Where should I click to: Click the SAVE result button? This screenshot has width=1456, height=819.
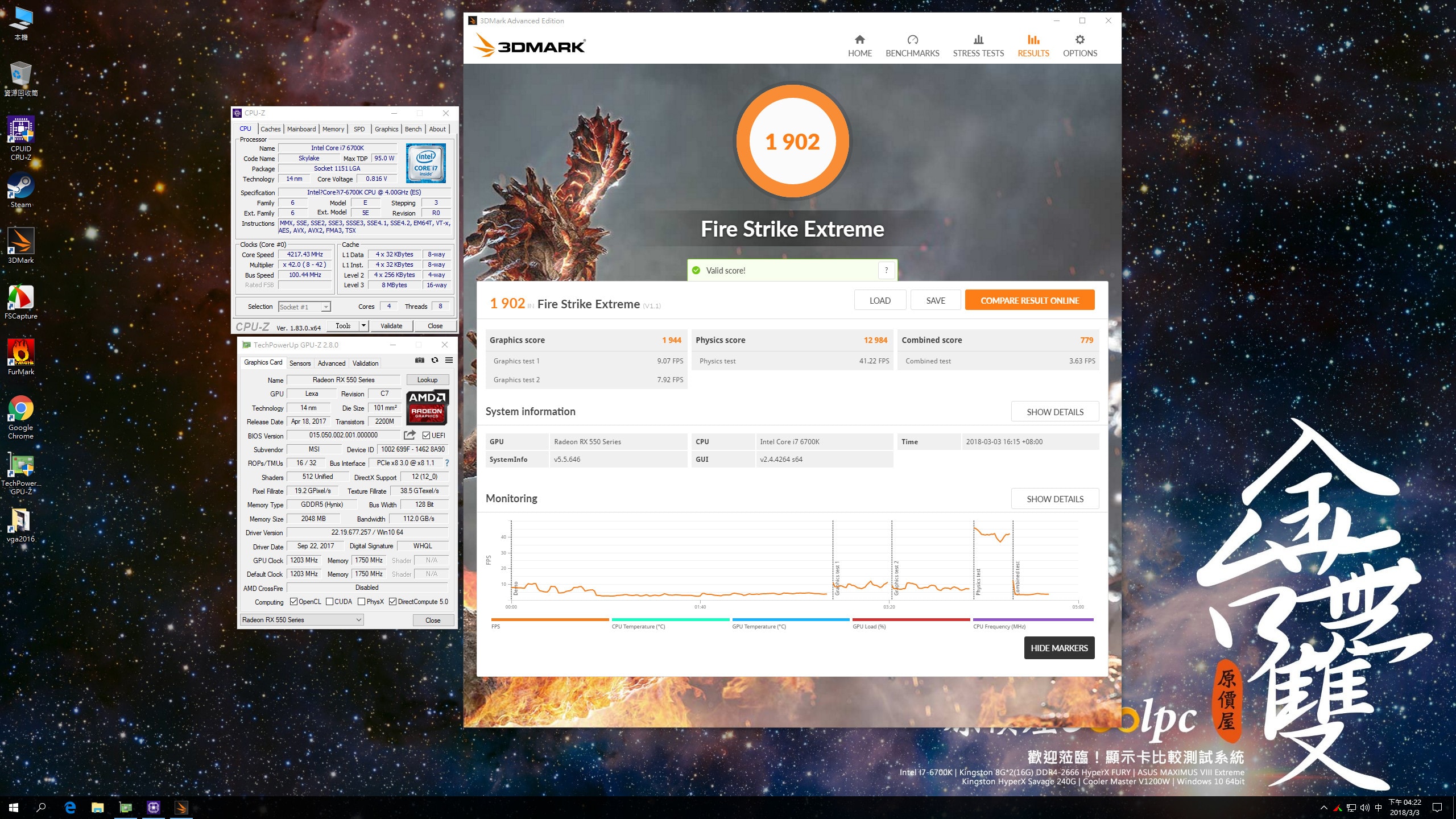(x=936, y=300)
